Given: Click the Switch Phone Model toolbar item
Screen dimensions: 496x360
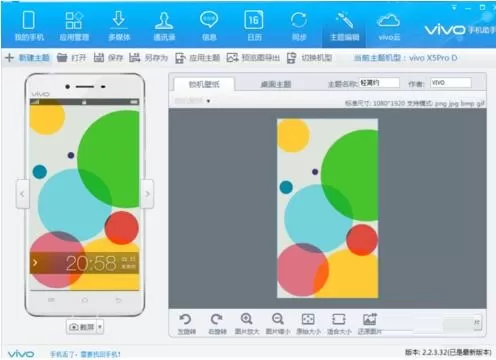Looking at the screenshot, I should coord(309,58).
